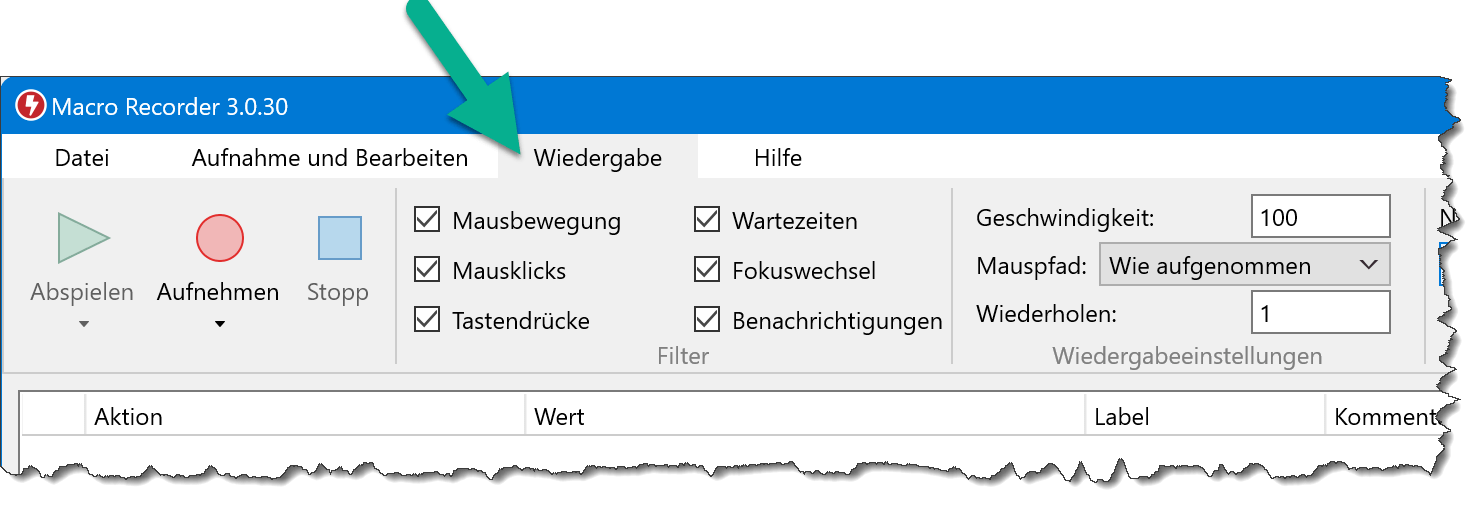Open the Mauspfad dropdown

point(1244,266)
